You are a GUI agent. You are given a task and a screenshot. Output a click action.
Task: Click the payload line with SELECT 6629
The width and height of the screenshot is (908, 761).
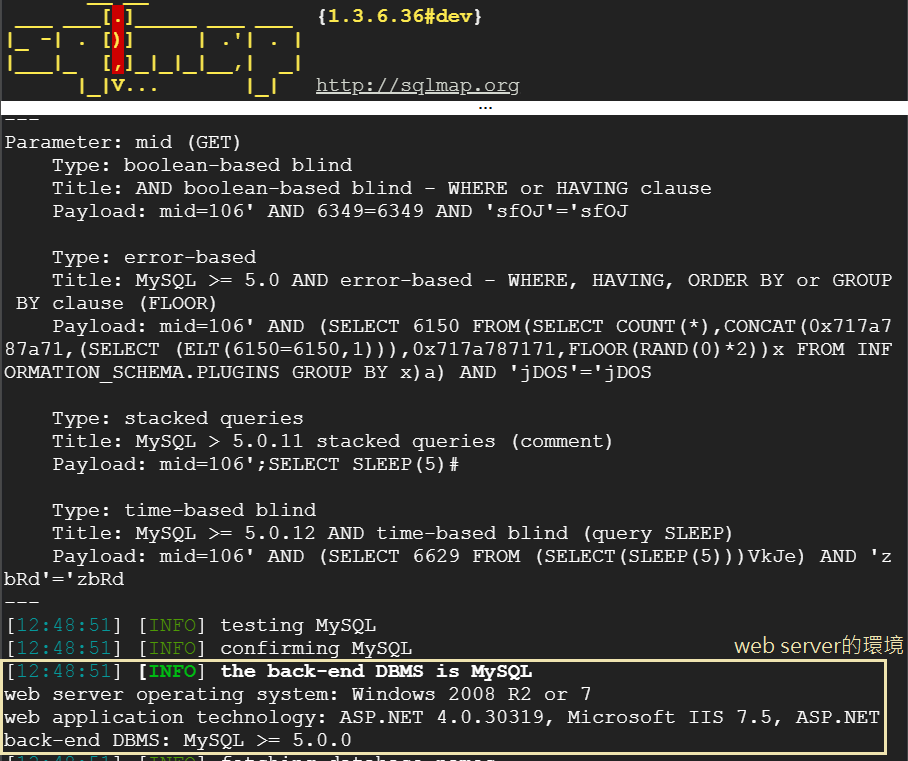[472, 557]
